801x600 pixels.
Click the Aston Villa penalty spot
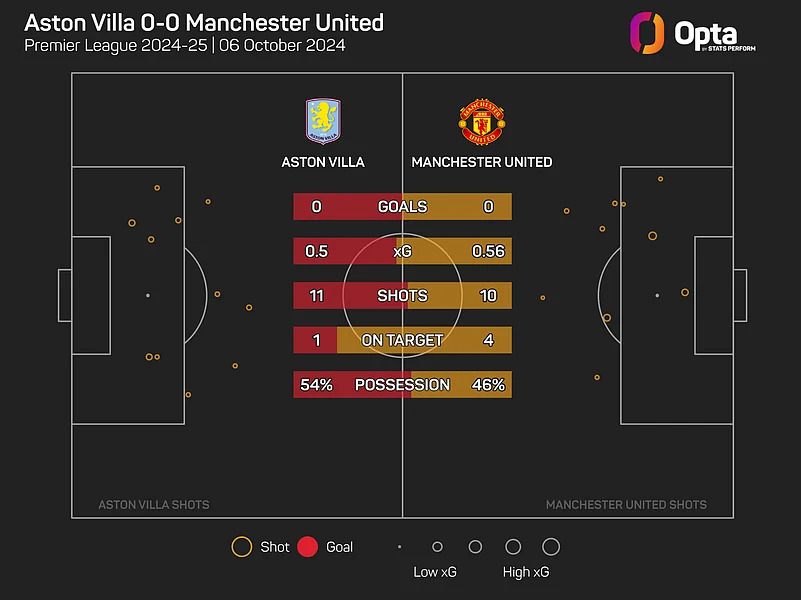point(147,296)
